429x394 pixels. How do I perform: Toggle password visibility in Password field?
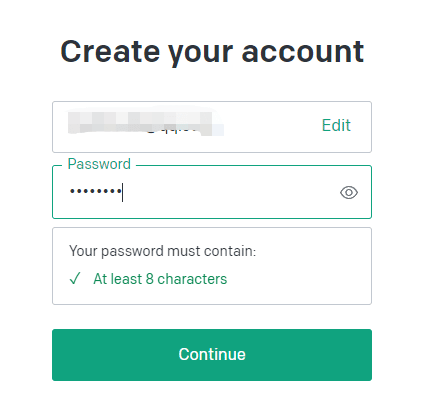pyautogui.click(x=349, y=192)
